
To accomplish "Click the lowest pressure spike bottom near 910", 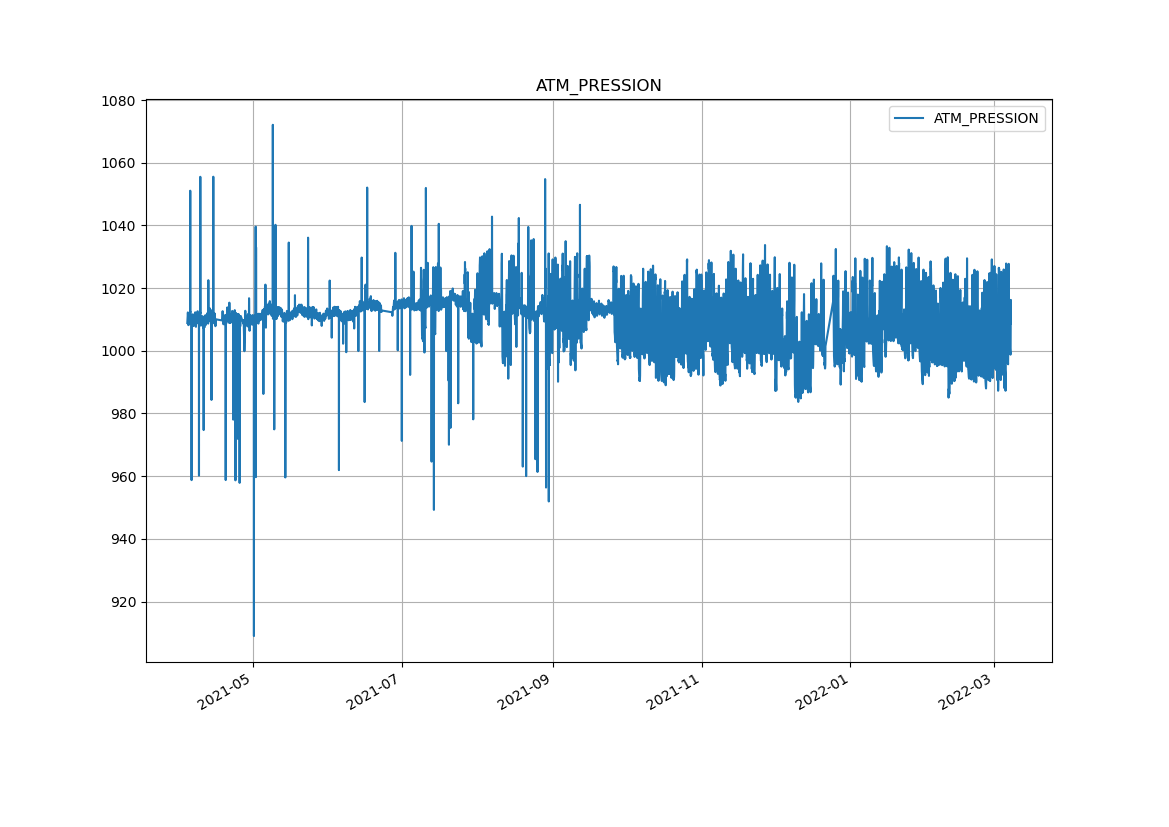I will click(x=253, y=634).
